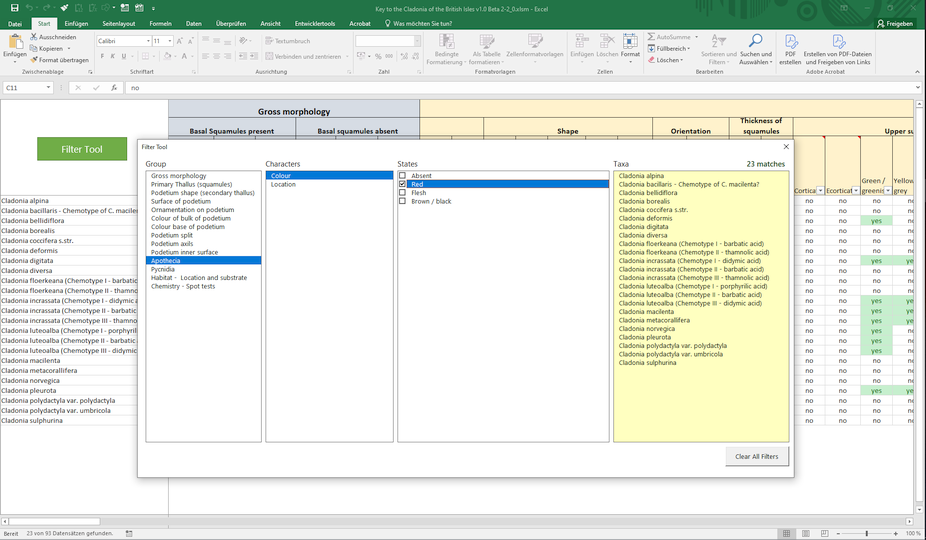Open the Calibri font name dropdown
The height and width of the screenshot is (540, 926).
(x=146, y=41)
